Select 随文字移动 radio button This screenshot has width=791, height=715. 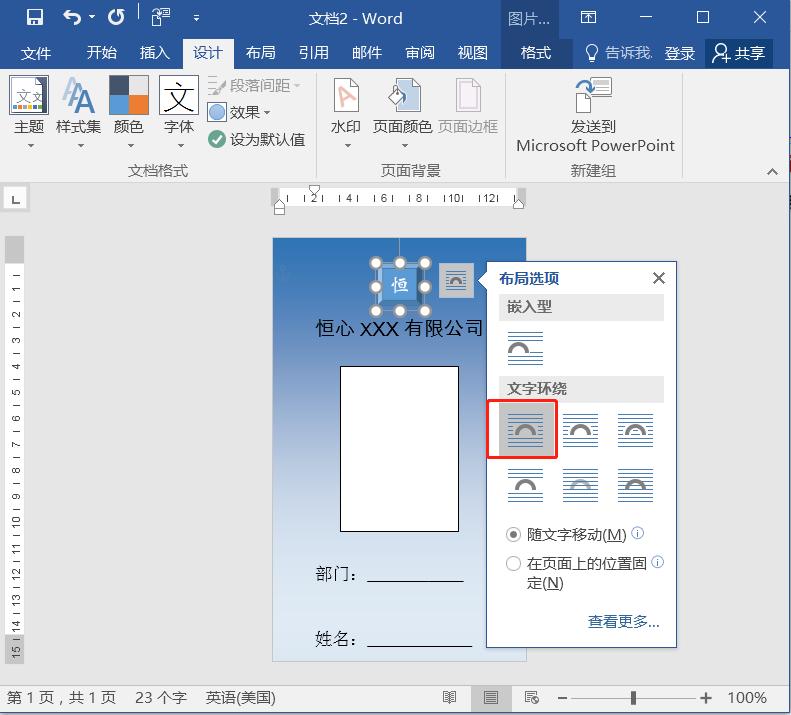click(513, 534)
